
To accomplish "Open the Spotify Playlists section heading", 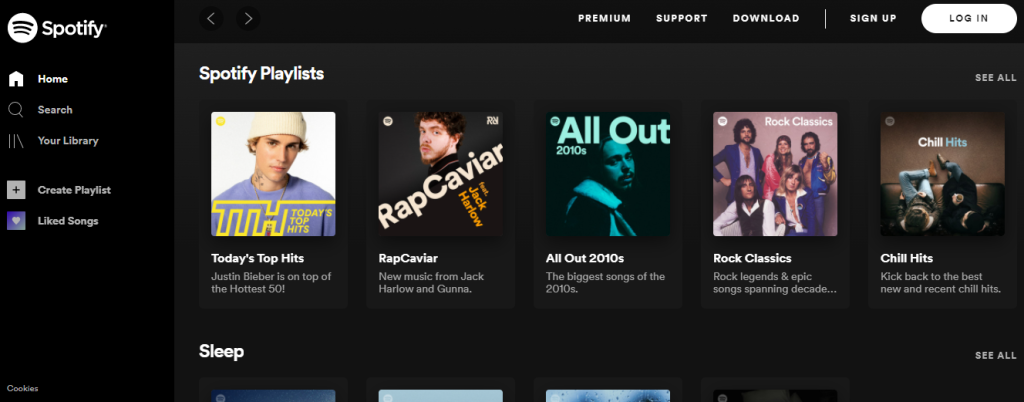I will [x=261, y=74].
